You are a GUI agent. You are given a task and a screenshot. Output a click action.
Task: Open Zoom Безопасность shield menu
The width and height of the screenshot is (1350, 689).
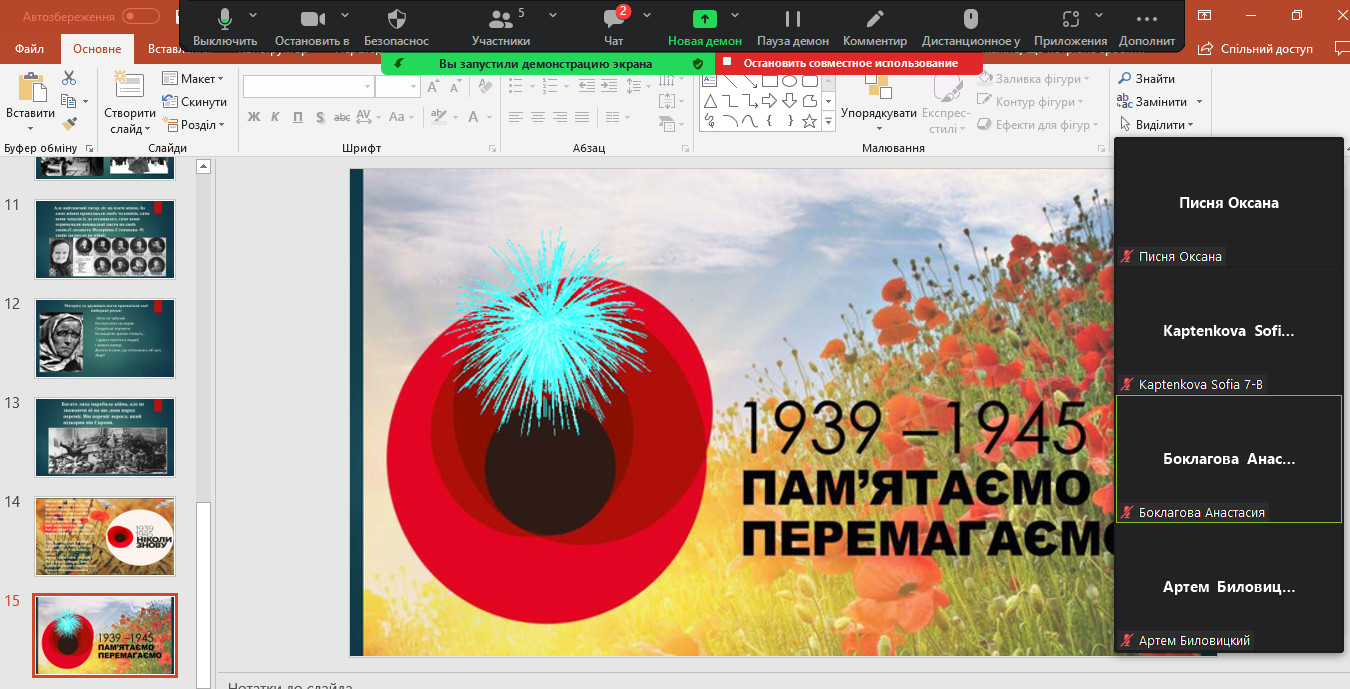tap(396, 27)
